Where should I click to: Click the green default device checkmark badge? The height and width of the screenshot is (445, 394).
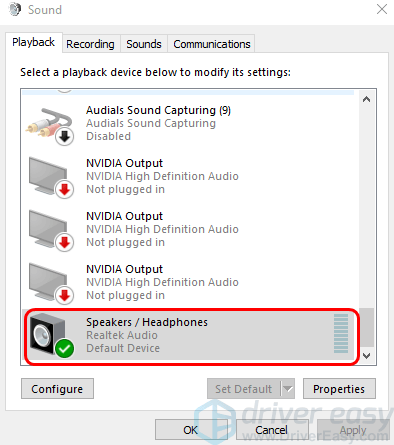pos(65,348)
